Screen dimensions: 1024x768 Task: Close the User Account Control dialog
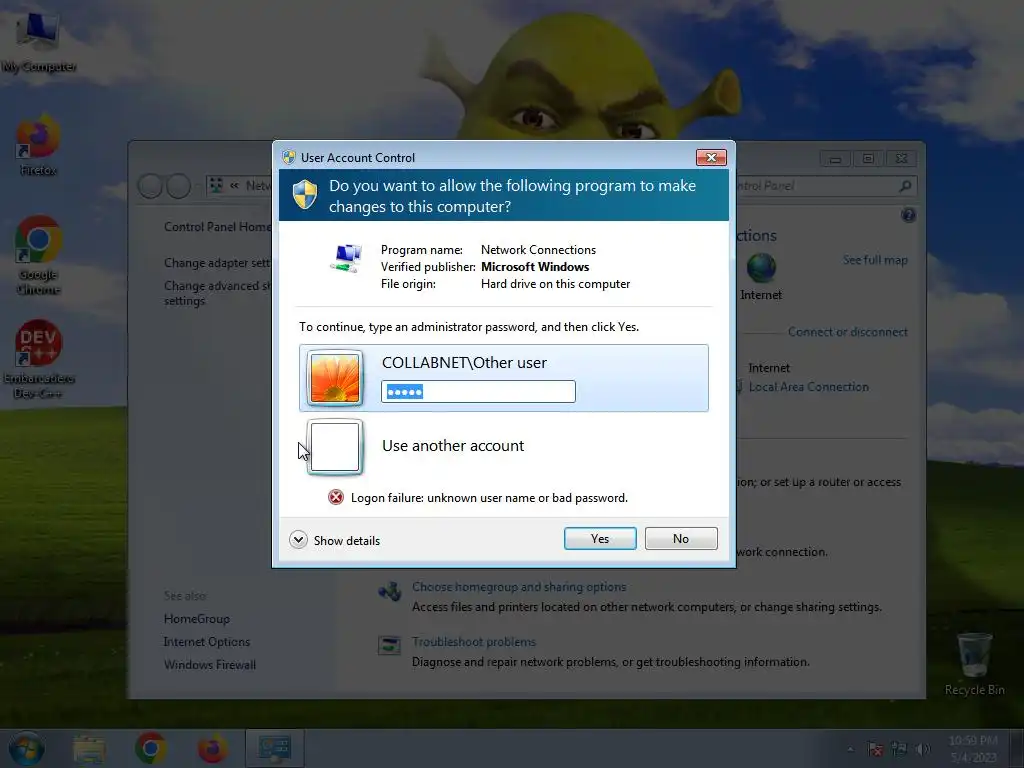(711, 157)
